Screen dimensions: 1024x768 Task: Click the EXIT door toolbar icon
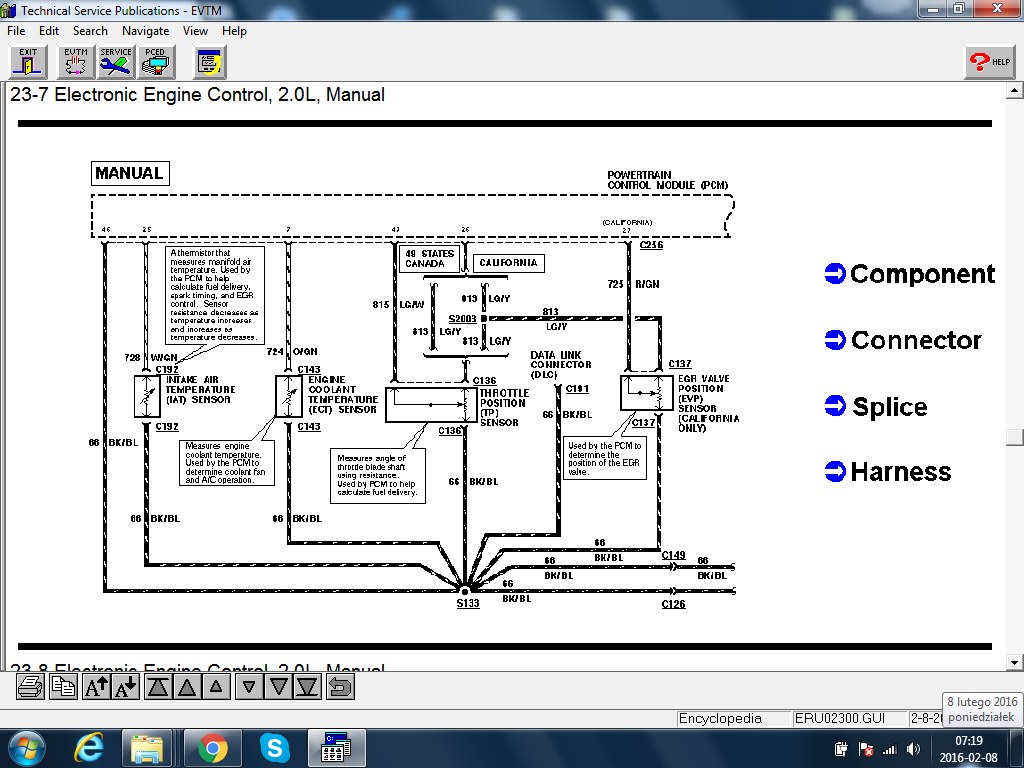(x=28, y=62)
